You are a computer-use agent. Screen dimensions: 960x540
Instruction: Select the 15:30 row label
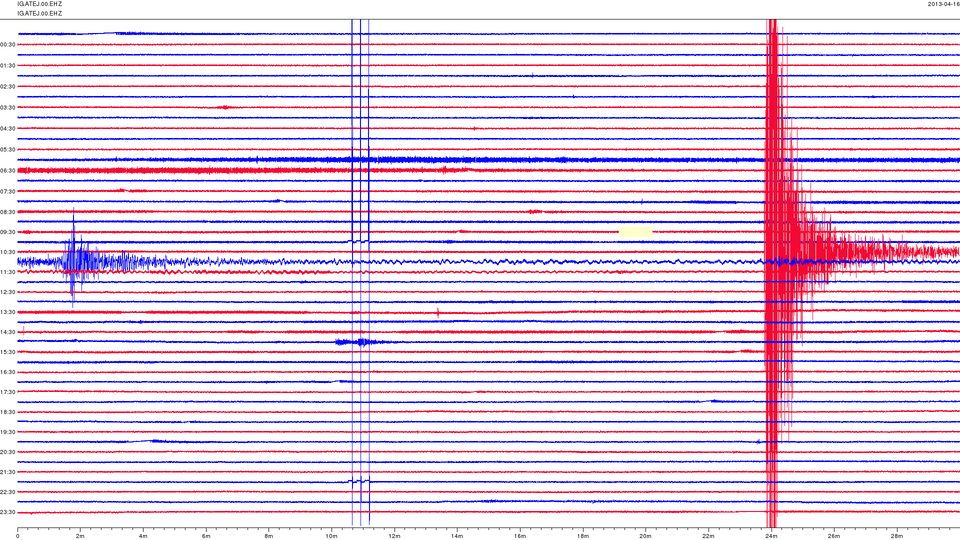click(8, 353)
